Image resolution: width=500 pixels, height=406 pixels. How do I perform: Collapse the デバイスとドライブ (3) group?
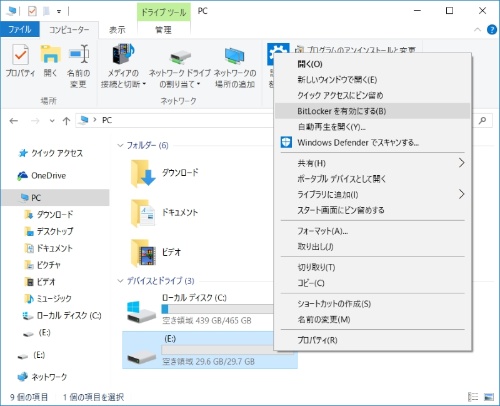120,281
